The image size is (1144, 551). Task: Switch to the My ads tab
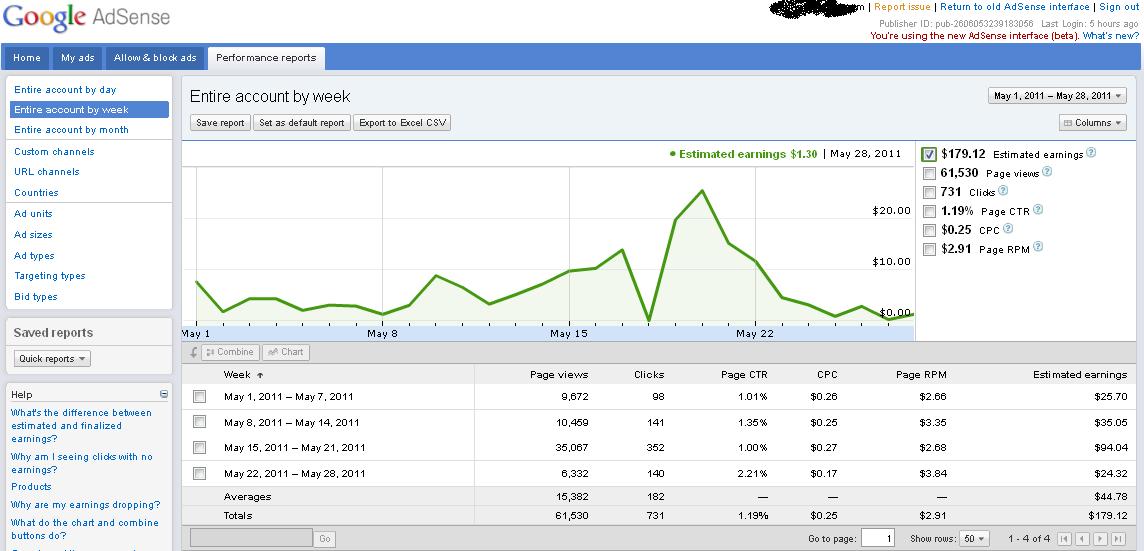click(x=77, y=58)
